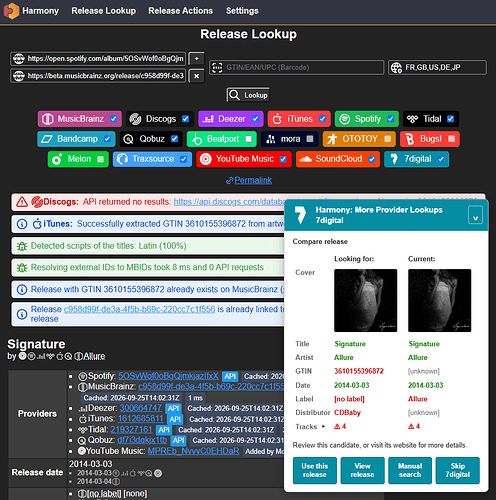Click the Discogs warning triangle icon
The image size is (496, 500).
22,202
